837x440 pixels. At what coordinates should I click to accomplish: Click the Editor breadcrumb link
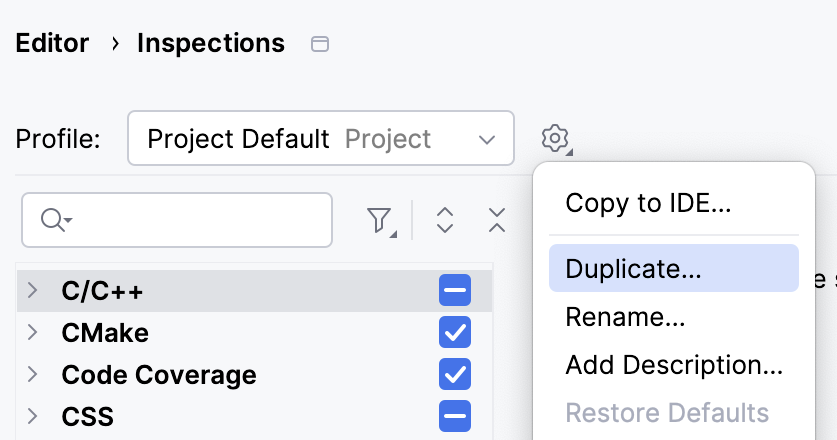point(52,44)
